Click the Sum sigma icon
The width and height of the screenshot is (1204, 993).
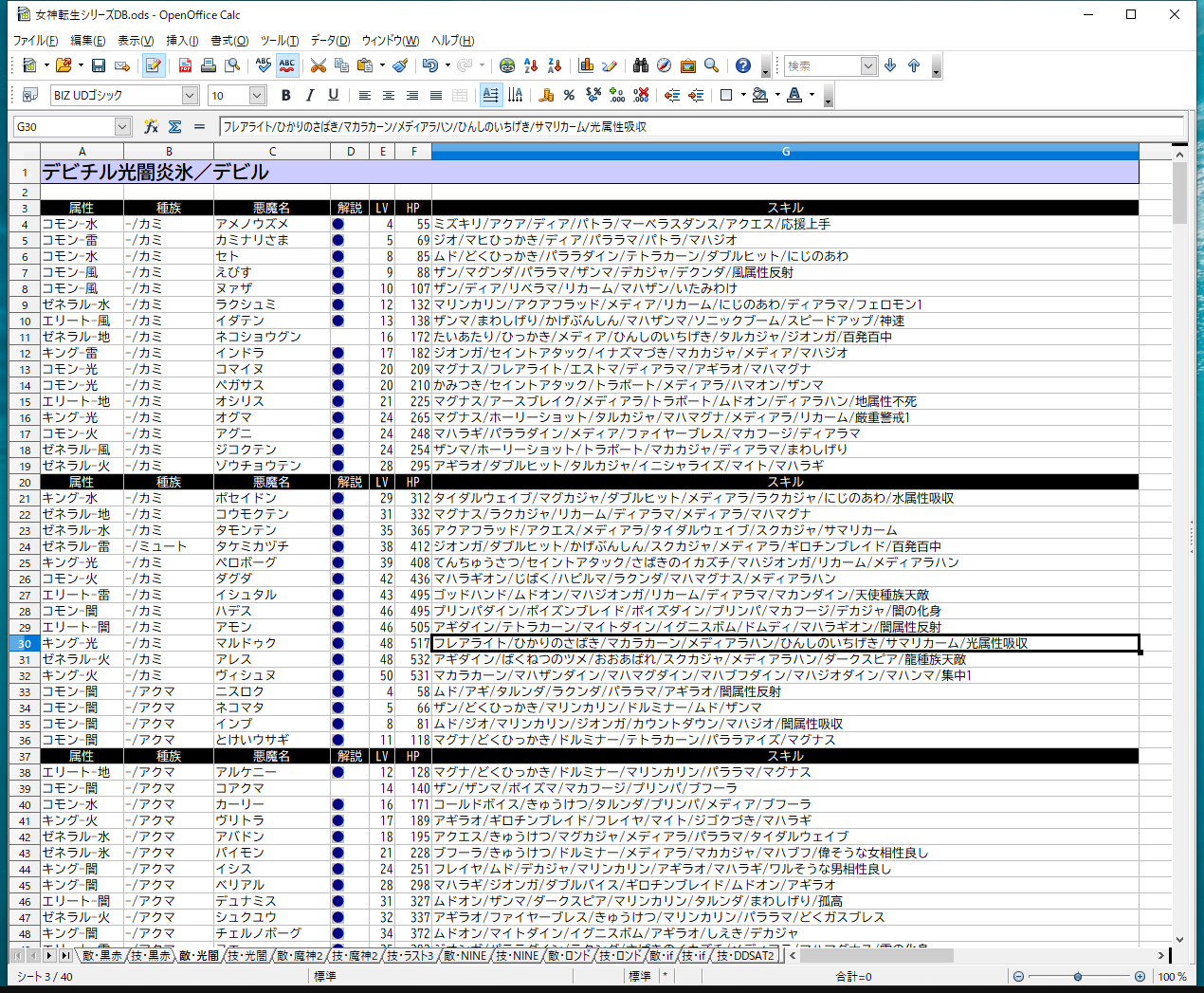click(x=174, y=126)
